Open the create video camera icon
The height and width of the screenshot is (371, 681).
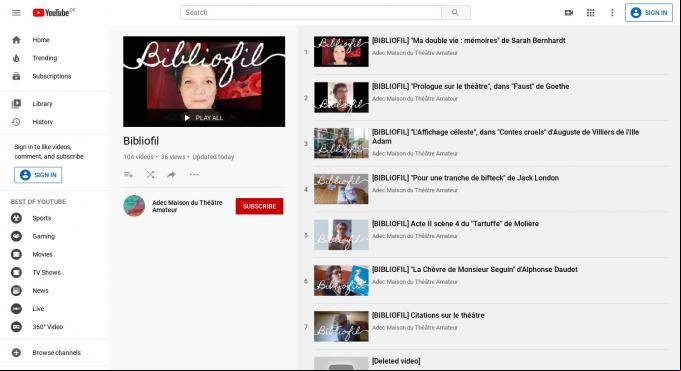click(x=569, y=13)
